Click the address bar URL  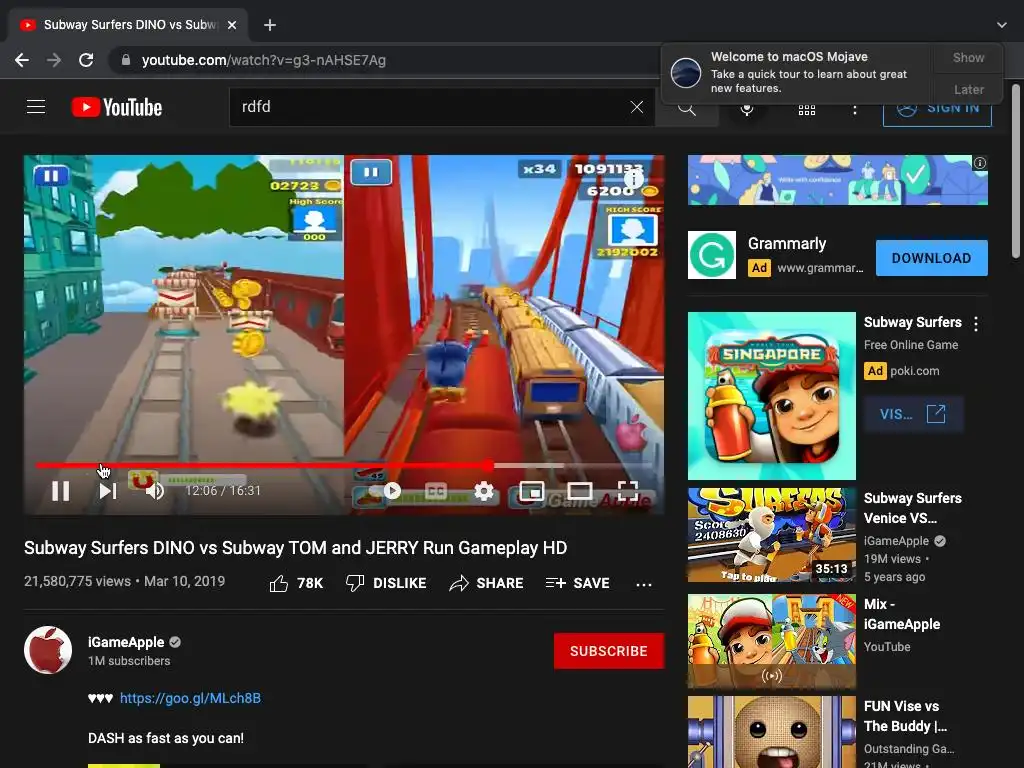coord(264,60)
